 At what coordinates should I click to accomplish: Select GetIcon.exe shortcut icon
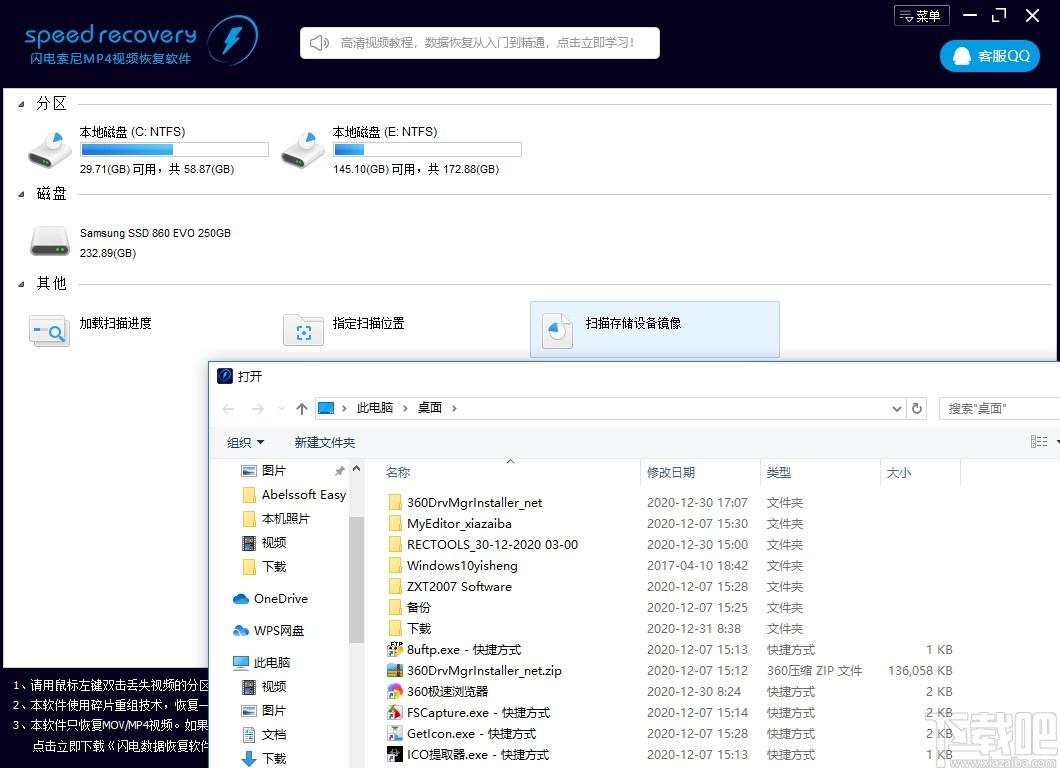395,734
